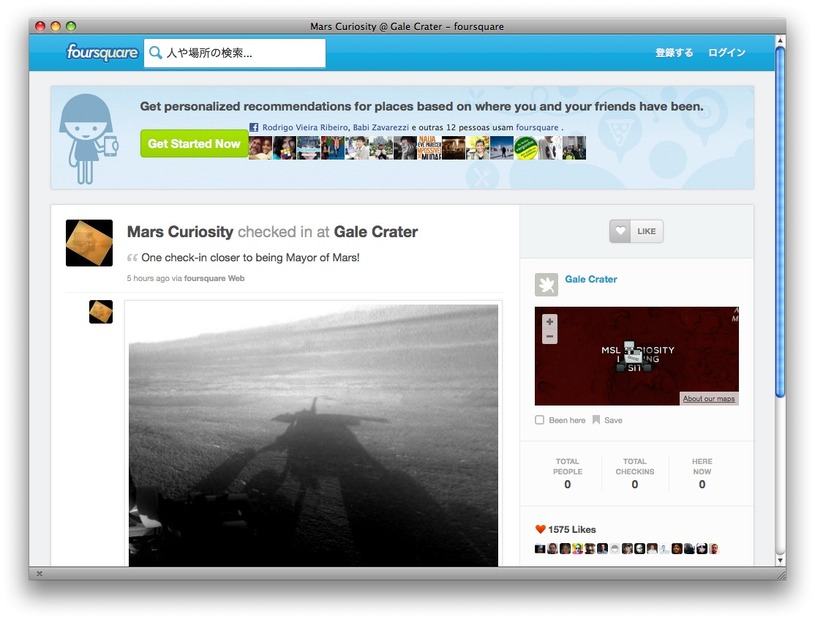Click the vertical scrollbar thumb
This screenshot has height=620, width=815.
(x=780, y=222)
